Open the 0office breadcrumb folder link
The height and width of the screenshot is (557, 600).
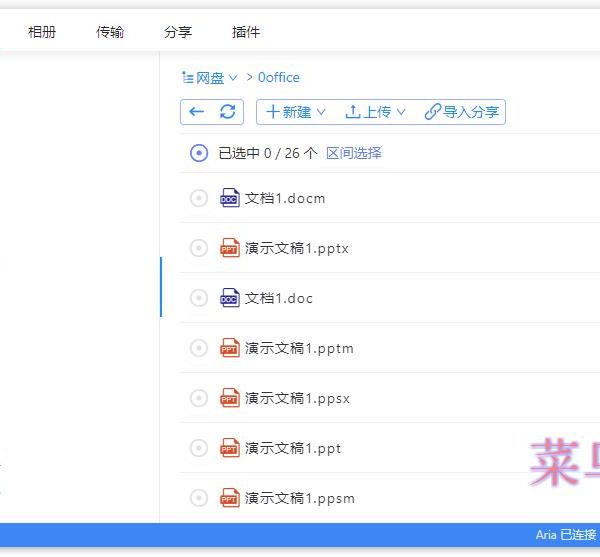[279, 77]
